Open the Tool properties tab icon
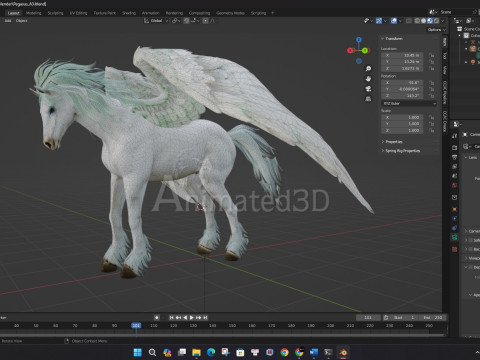The image size is (480, 360). pos(454,136)
